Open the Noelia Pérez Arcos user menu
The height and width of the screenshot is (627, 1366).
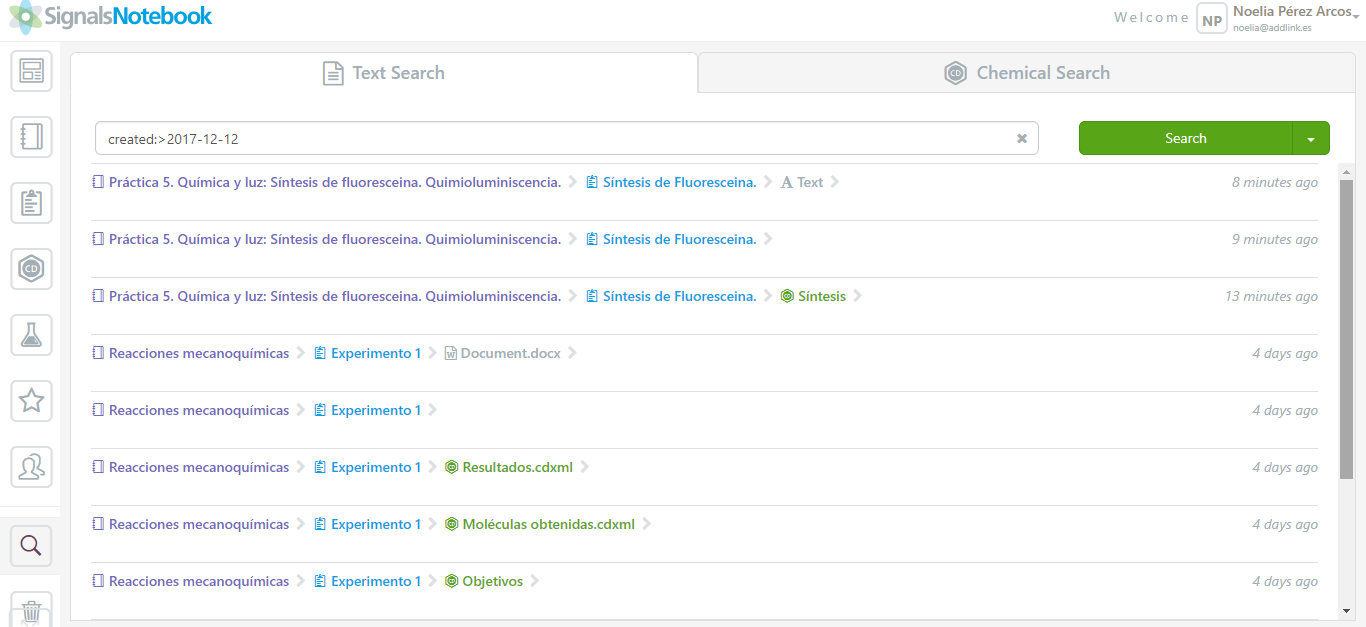pyautogui.click(x=1290, y=17)
